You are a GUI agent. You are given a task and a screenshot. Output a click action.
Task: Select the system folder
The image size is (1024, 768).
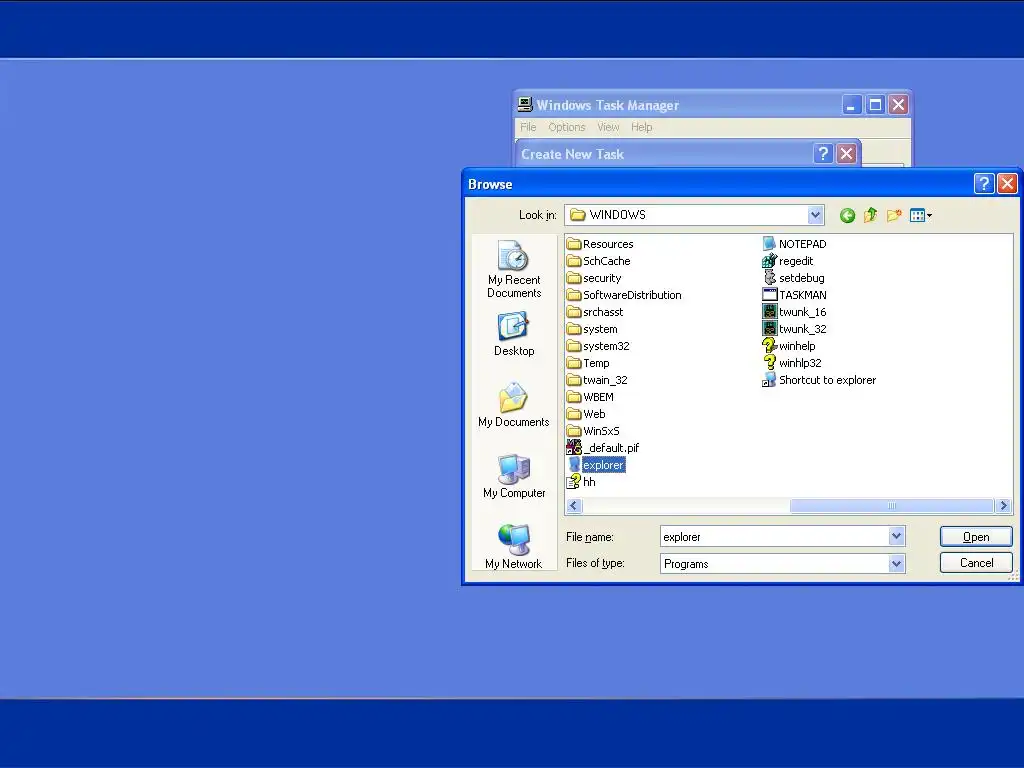coord(592,328)
